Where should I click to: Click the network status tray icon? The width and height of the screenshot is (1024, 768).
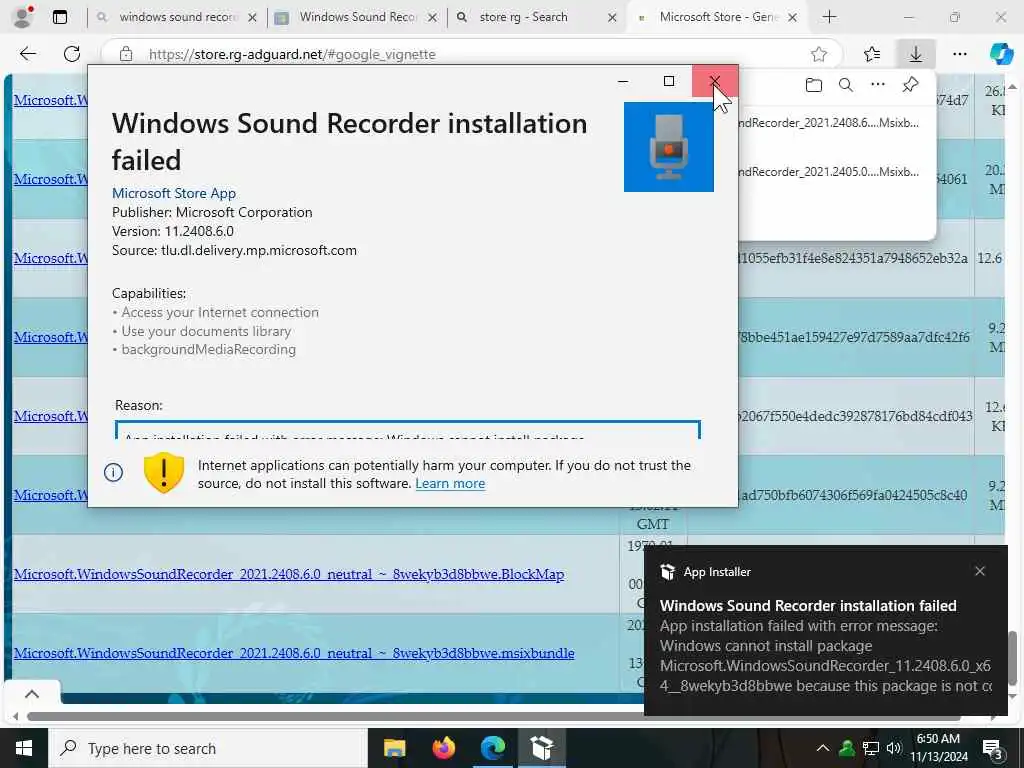870,748
